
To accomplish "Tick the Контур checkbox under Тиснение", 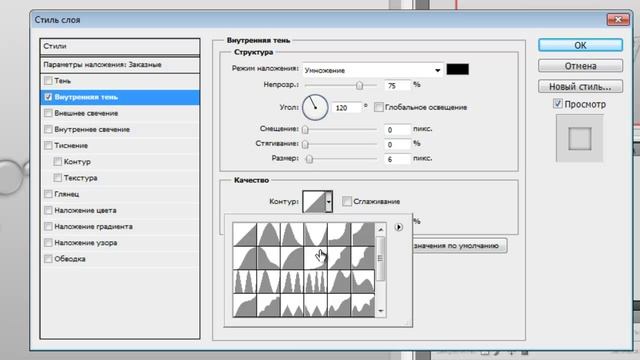I will click(58, 162).
